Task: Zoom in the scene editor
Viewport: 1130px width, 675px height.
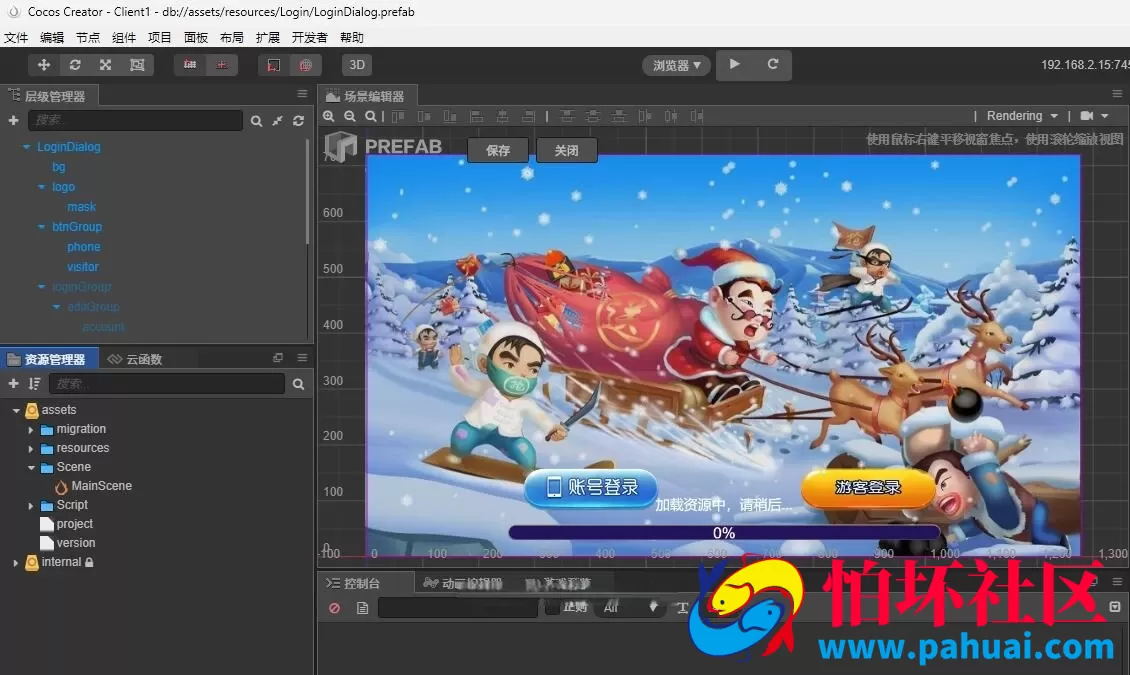Action: click(x=329, y=116)
